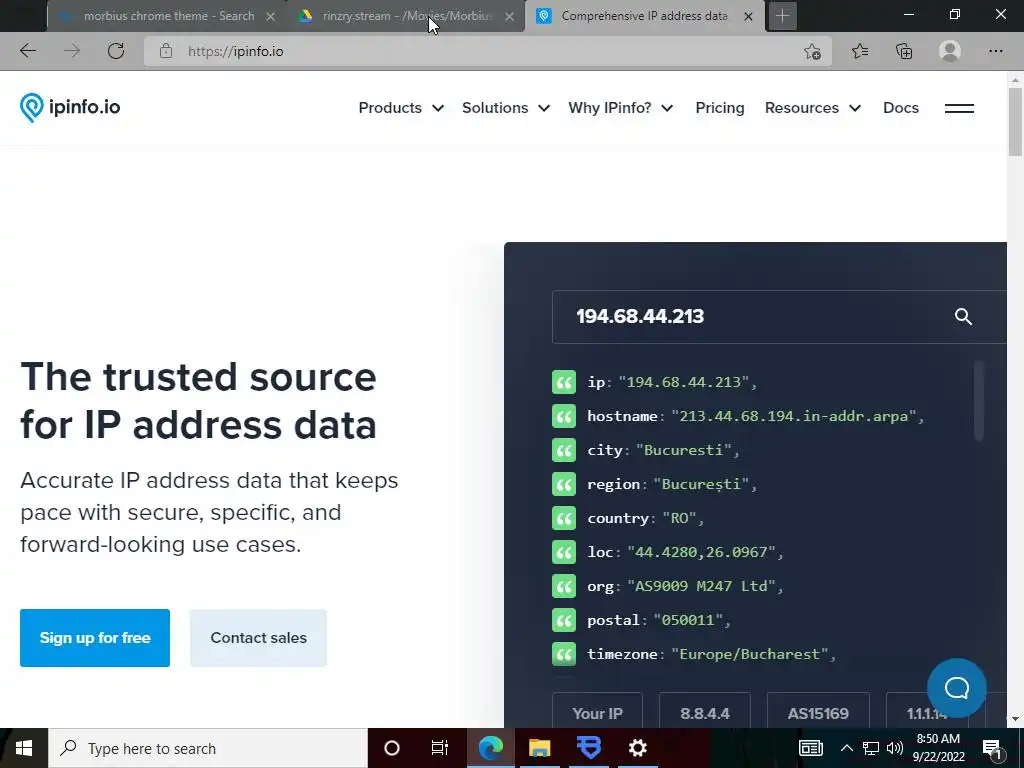
Task: Open File Explorer from taskbar
Action: [x=539, y=748]
